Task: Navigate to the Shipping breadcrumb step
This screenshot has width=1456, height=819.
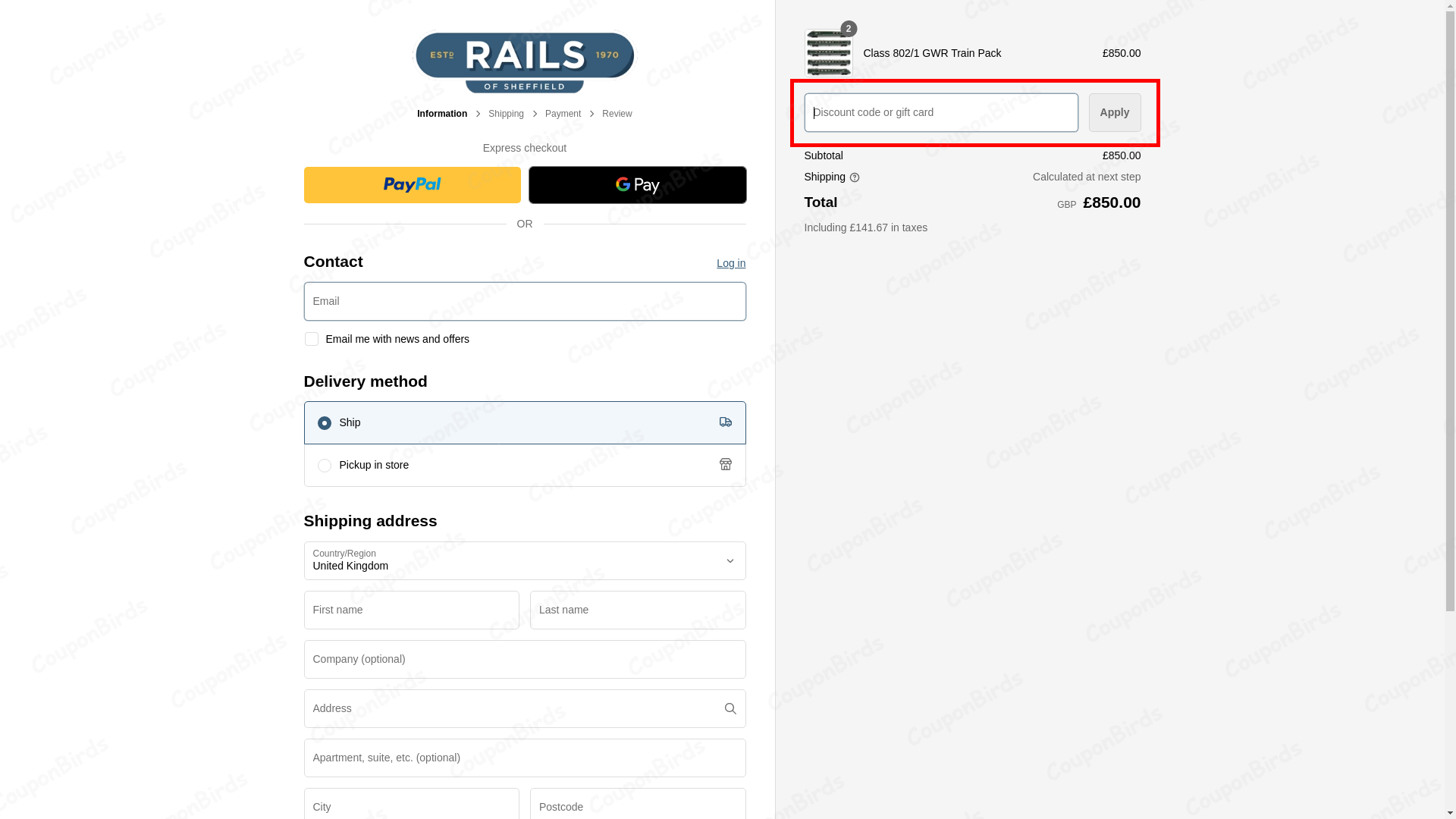Action: click(506, 113)
